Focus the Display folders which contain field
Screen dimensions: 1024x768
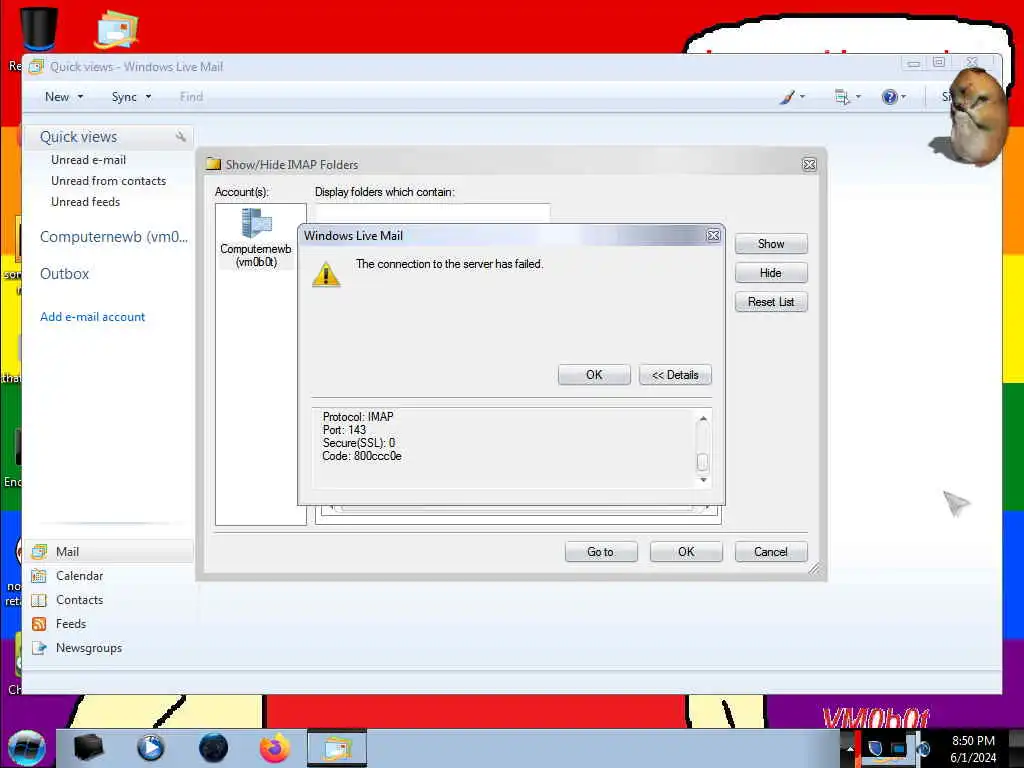[432, 213]
